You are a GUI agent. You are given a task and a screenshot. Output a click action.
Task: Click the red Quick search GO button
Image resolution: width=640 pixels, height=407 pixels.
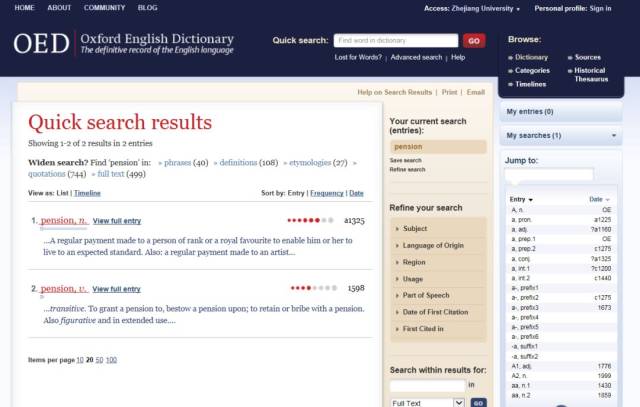[474, 40]
